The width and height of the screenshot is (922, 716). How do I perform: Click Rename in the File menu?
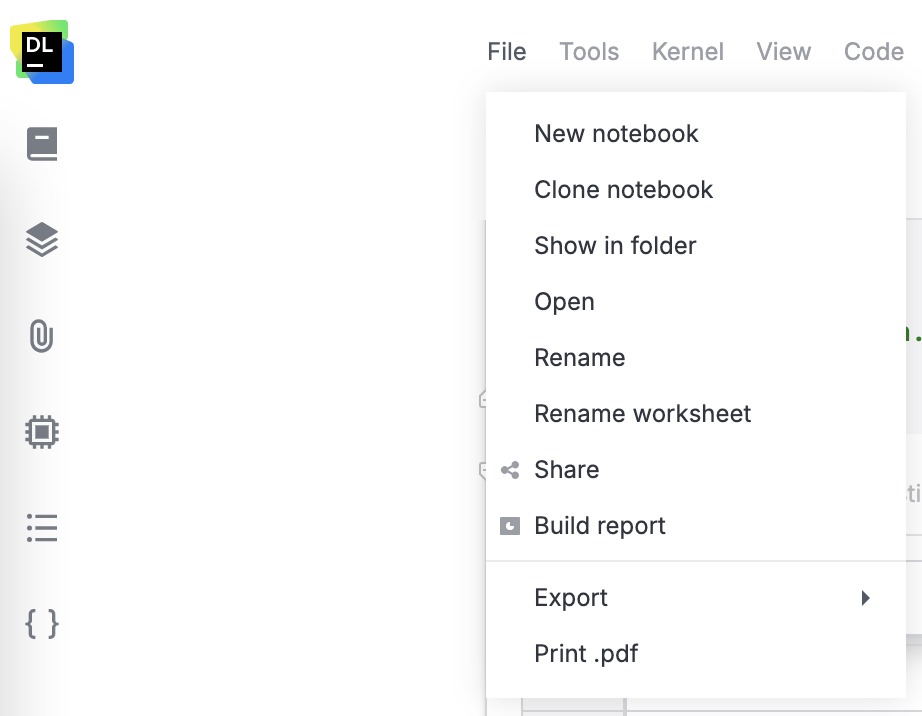(579, 357)
